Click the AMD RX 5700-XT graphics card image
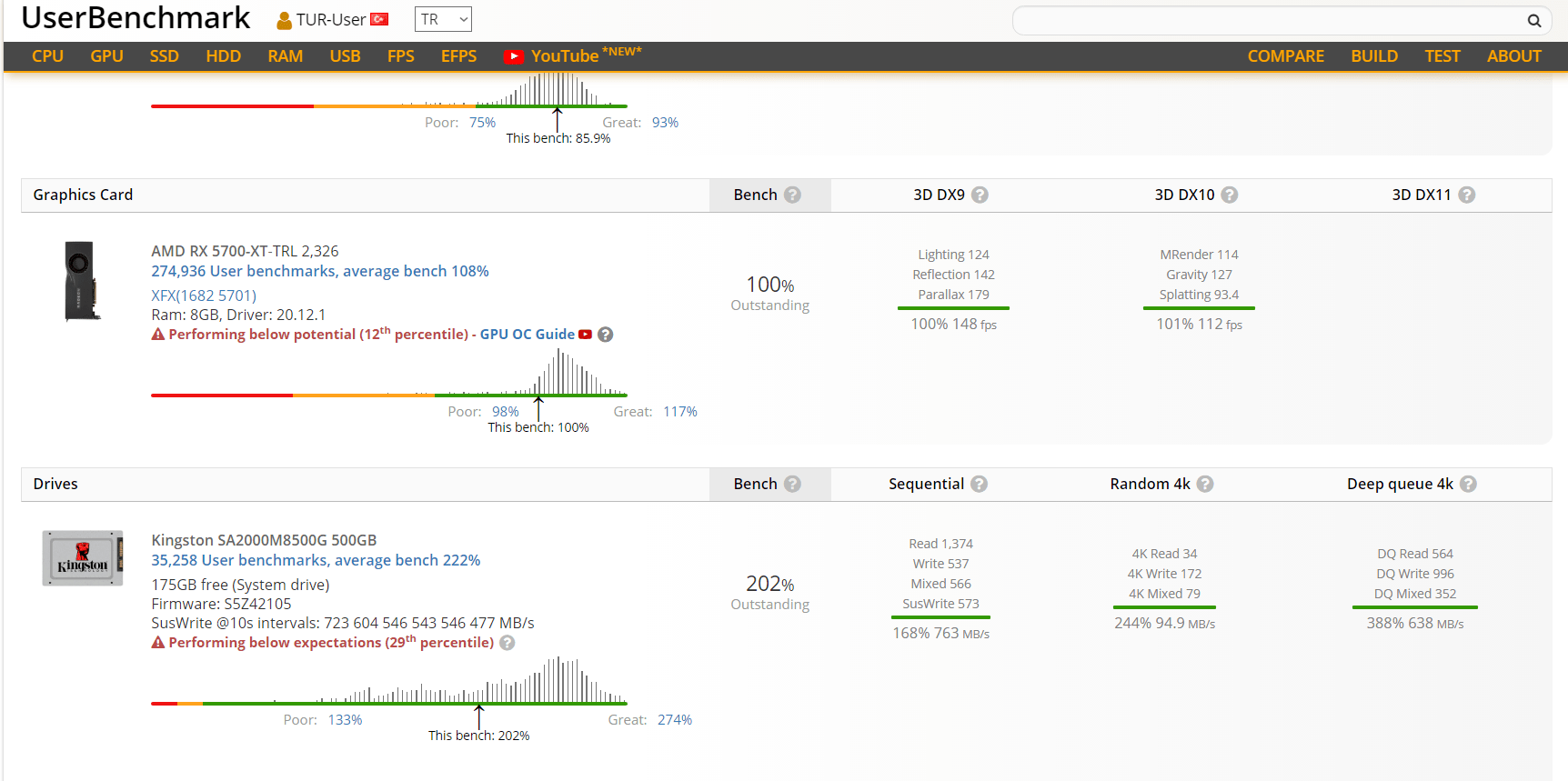The width and height of the screenshot is (1568, 781). click(81, 281)
